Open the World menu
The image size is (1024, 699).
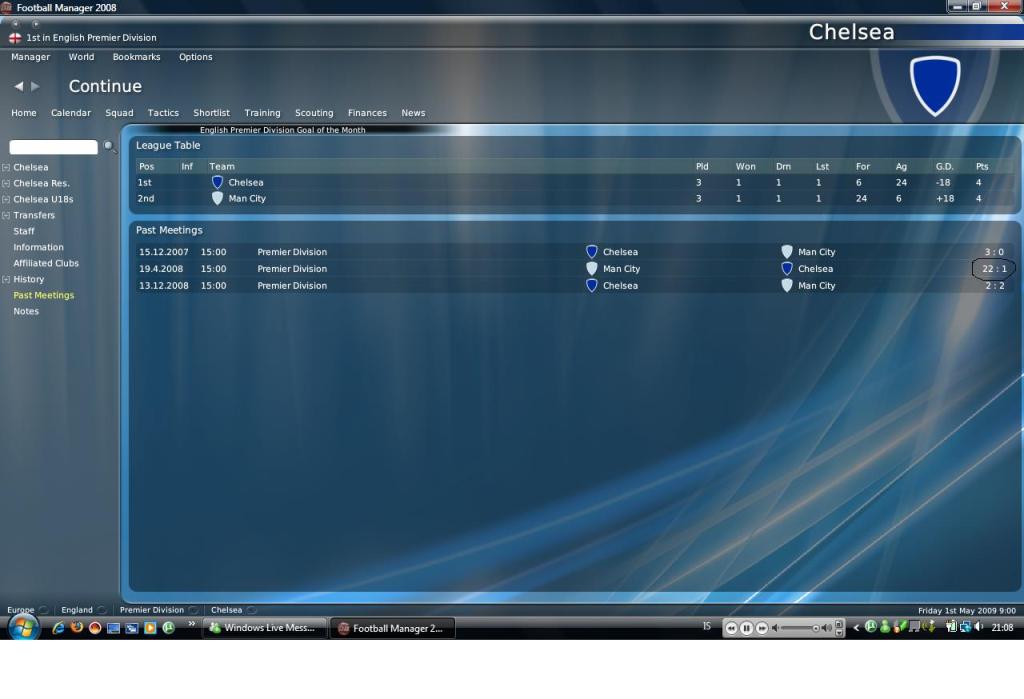pyautogui.click(x=82, y=57)
